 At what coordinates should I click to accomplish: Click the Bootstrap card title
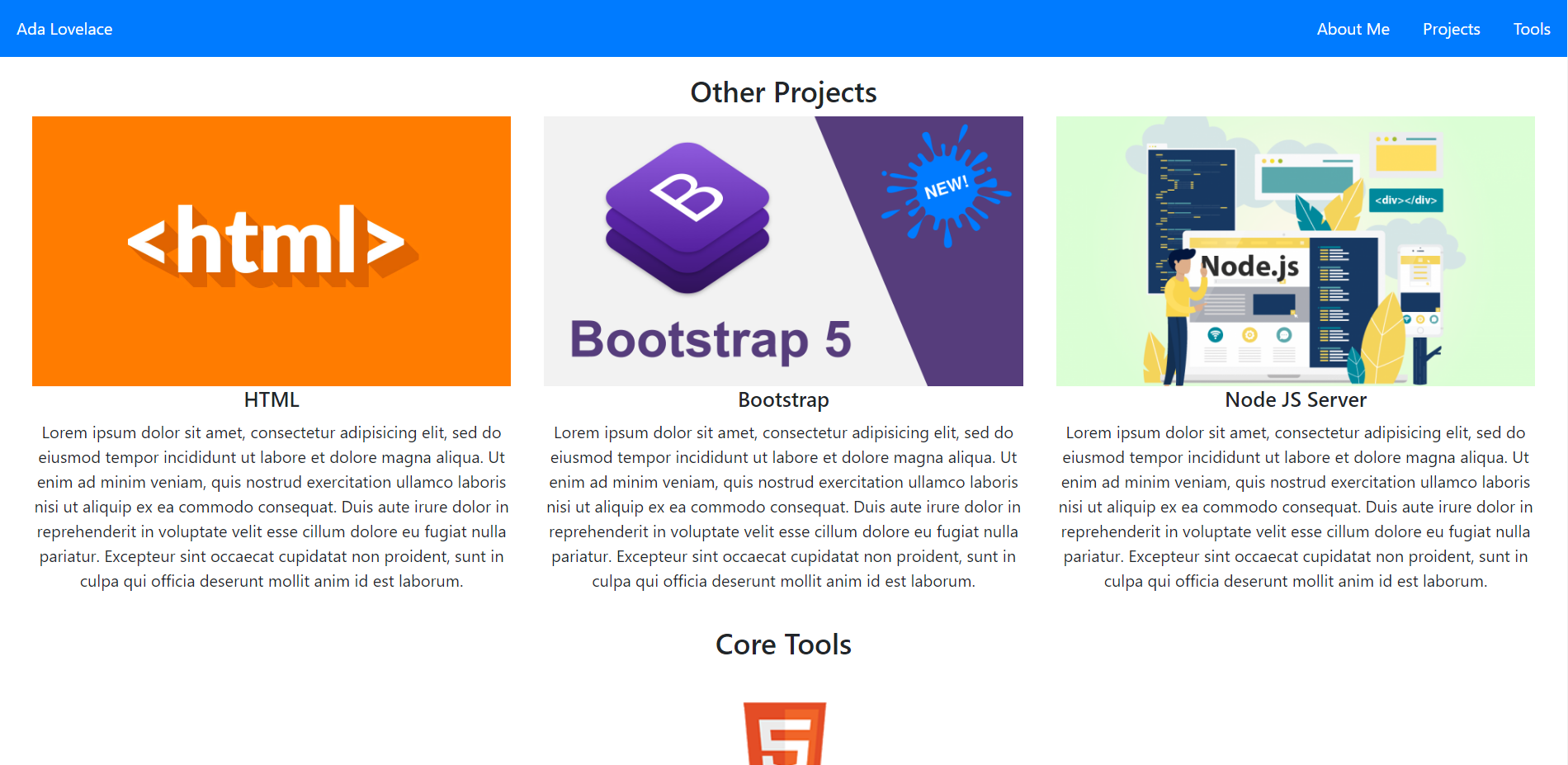[x=783, y=400]
